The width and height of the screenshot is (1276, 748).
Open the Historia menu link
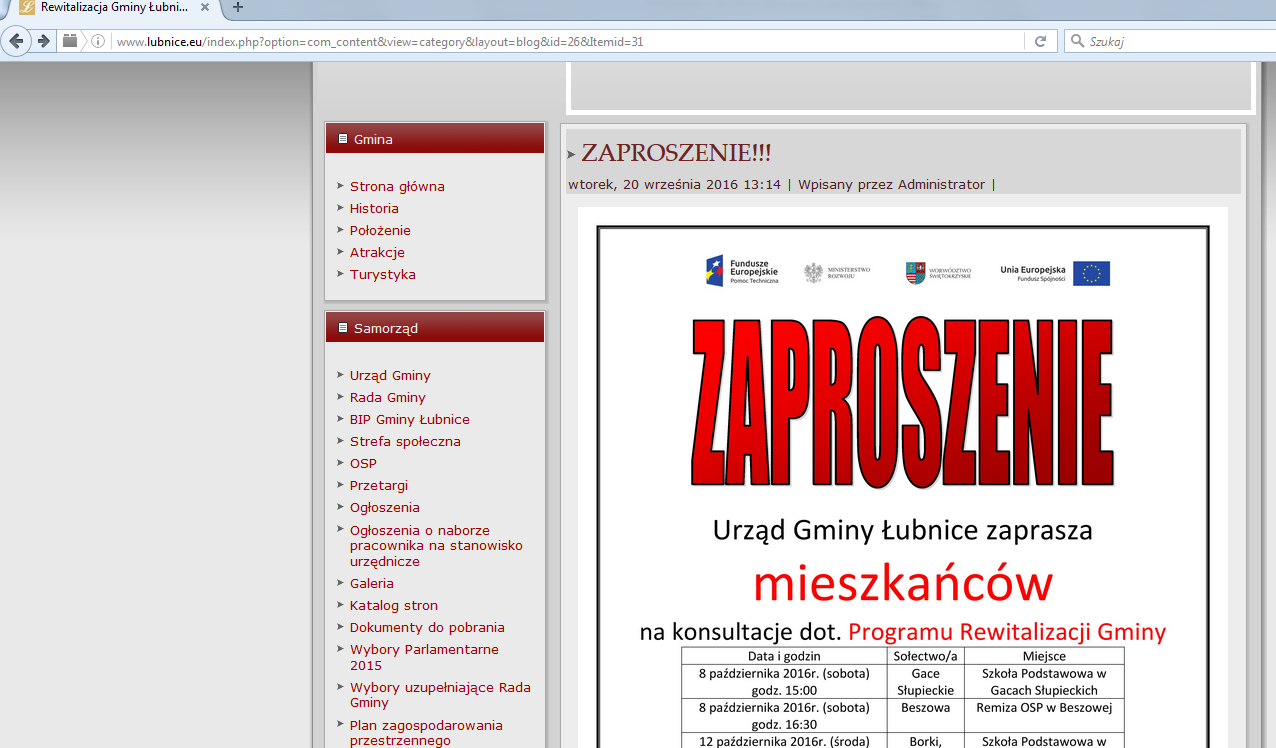tap(374, 208)
